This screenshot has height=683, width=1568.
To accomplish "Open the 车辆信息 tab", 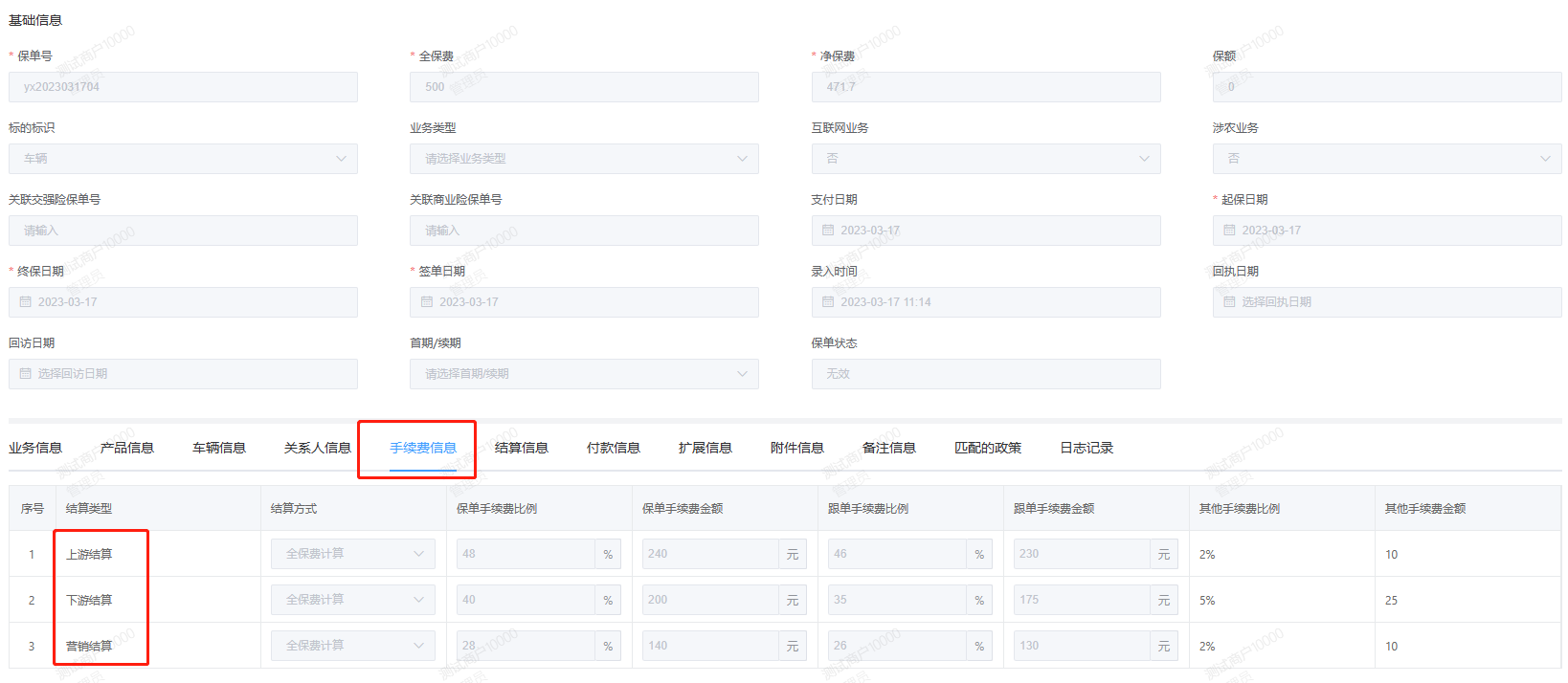I will click(x=219, y=448).
